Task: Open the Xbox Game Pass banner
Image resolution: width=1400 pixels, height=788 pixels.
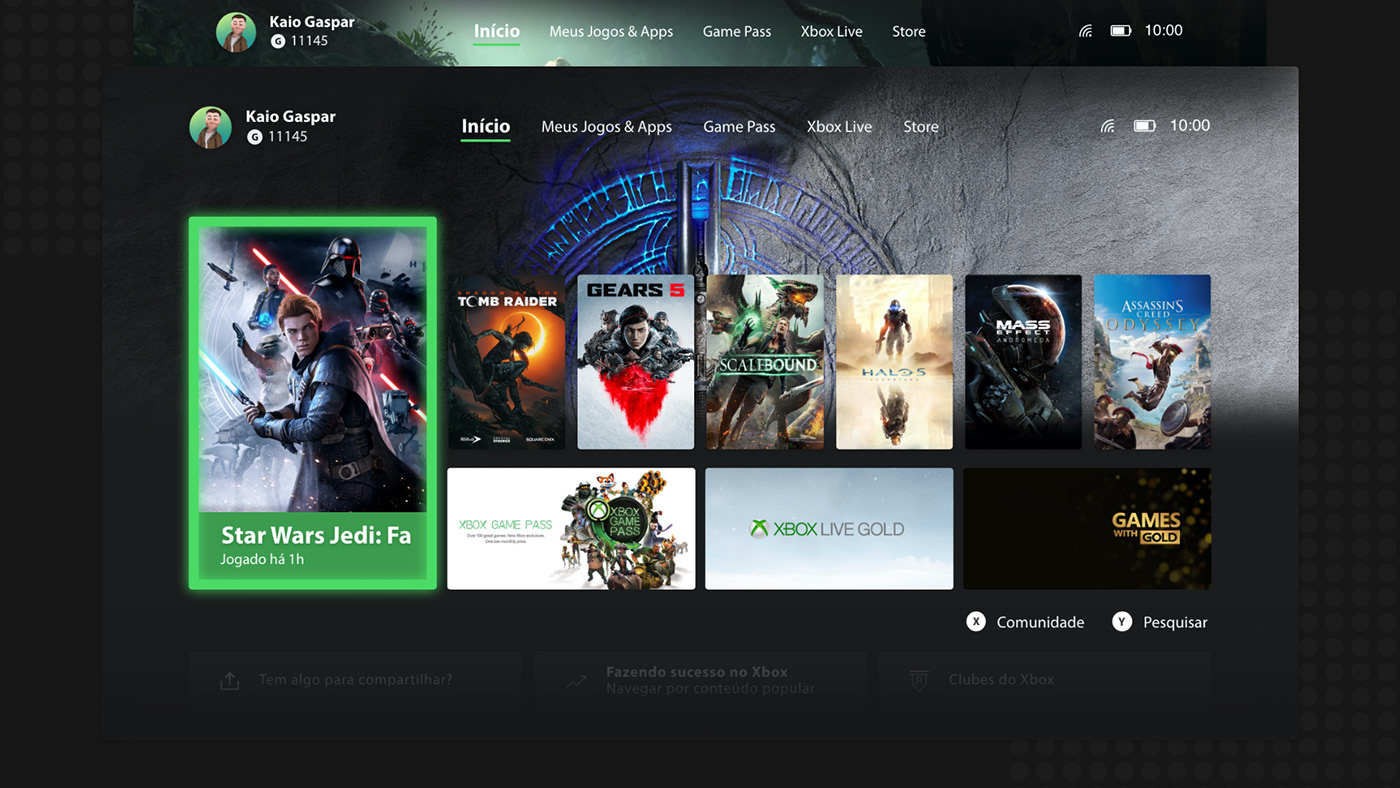Action: [x=571, y=529]
